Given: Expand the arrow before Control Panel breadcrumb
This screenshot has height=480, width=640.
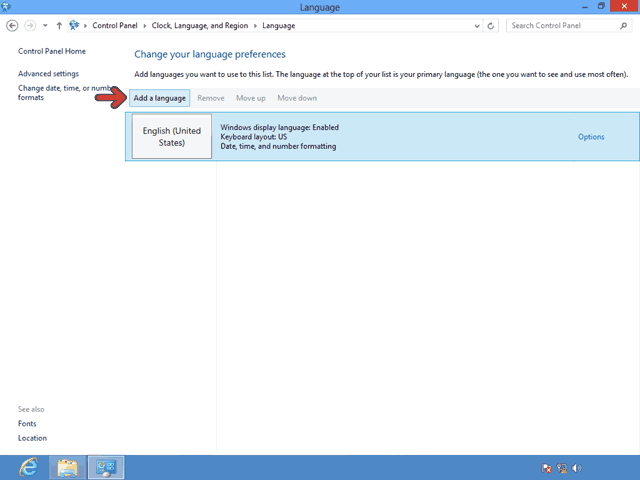Looking at the screenshot, I should (85, 26).
